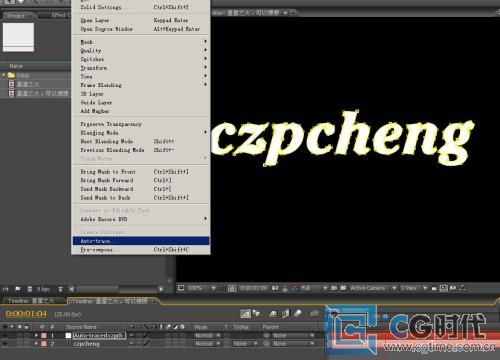
Task: Click the shy switch of layer 1
Action: tap(132, 335)
